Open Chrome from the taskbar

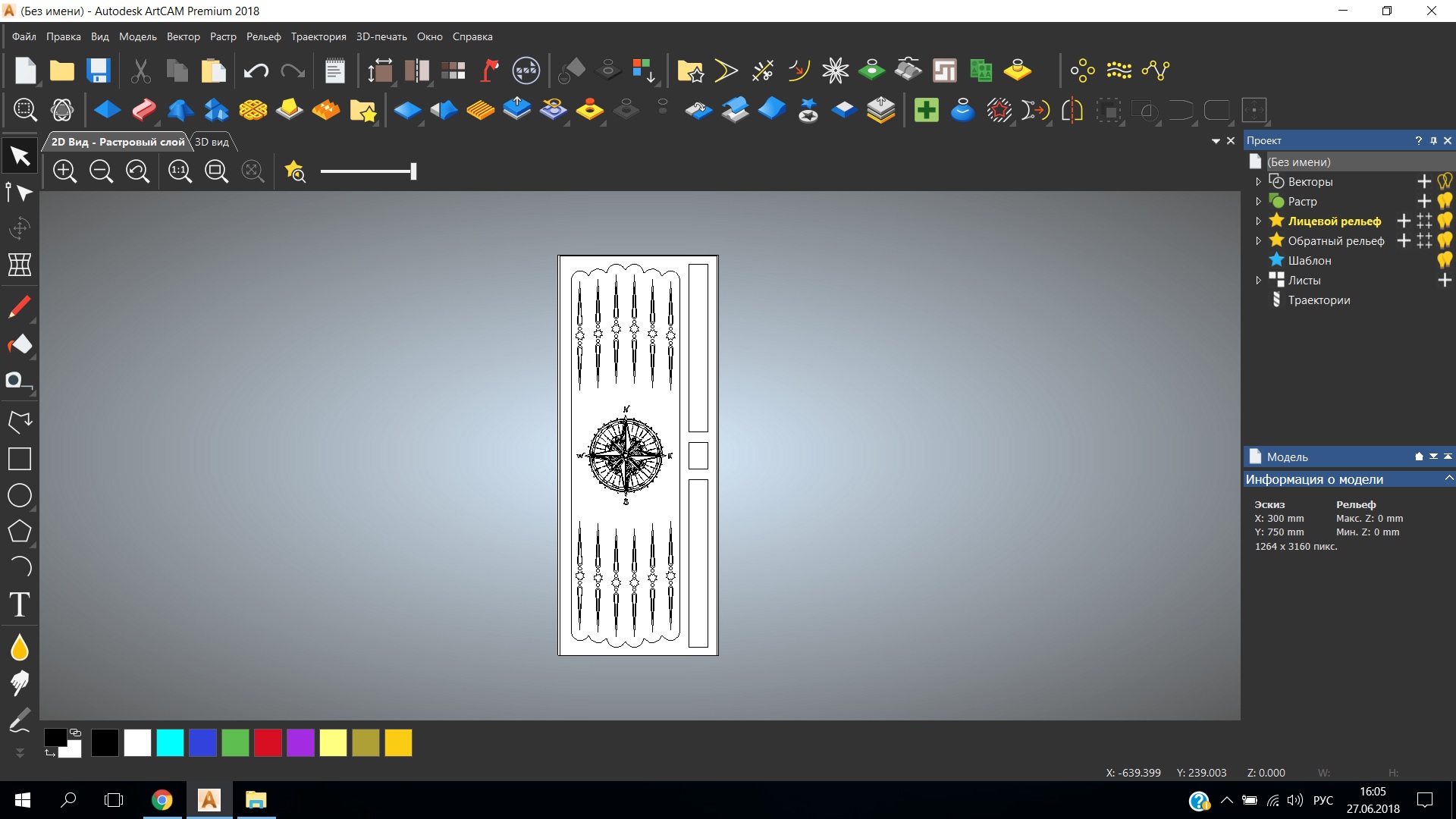click(162, 800)
